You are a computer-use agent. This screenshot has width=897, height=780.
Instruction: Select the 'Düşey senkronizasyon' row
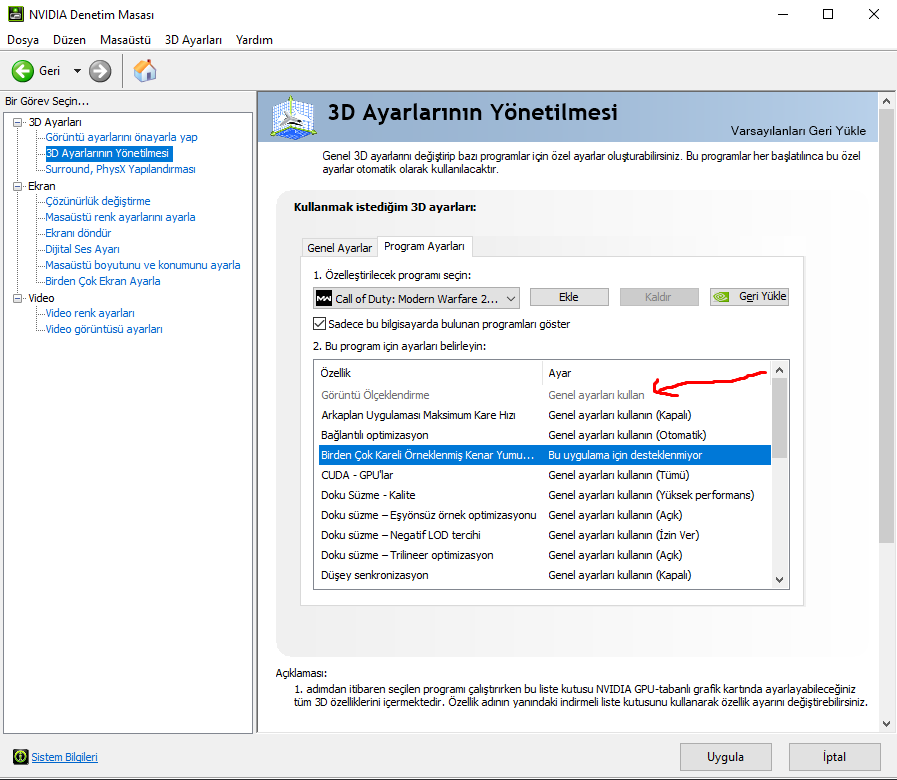point(545,575)
